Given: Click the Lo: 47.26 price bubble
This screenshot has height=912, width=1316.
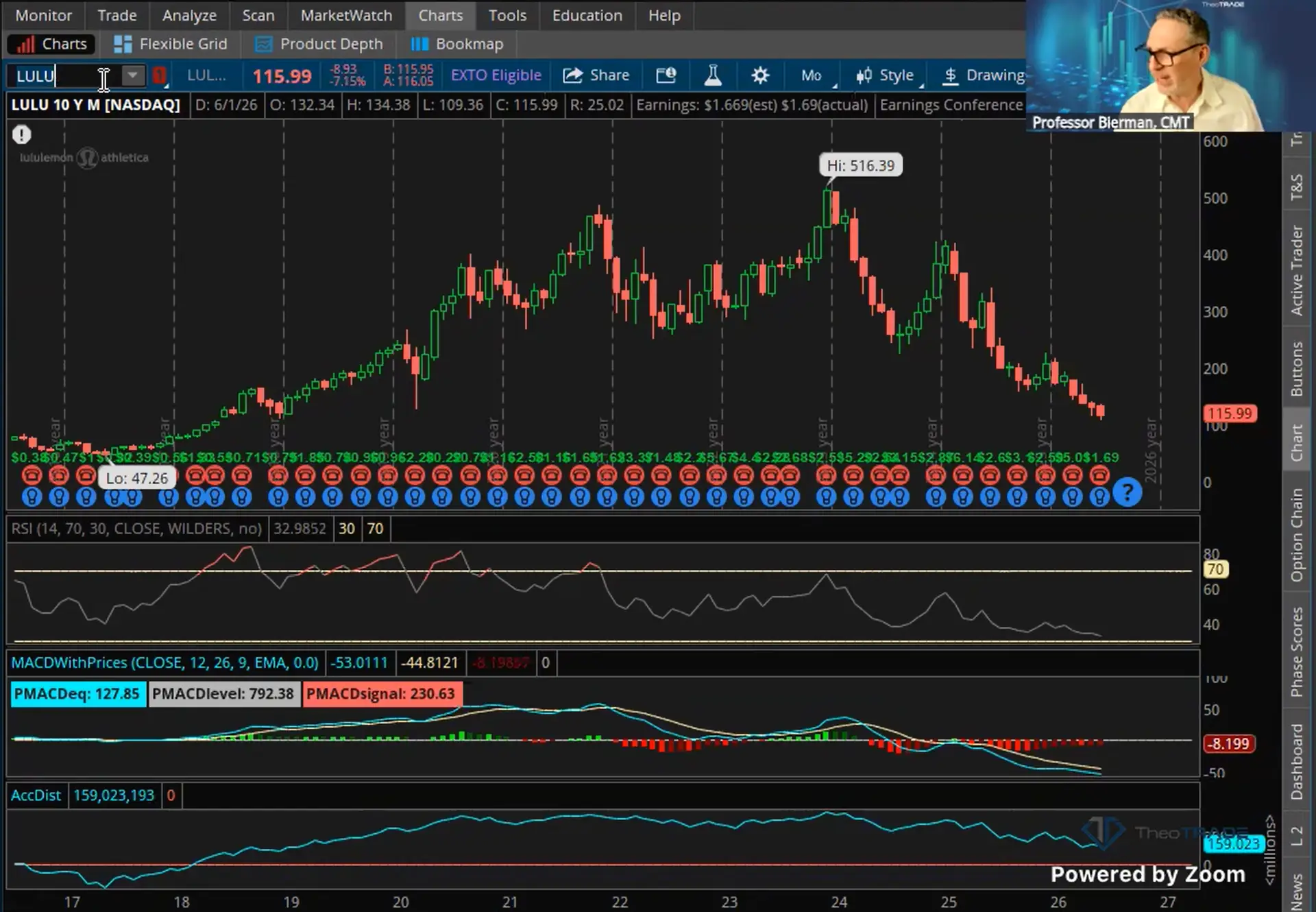Looking at the screenshot, I should click(x=137, y=478).
